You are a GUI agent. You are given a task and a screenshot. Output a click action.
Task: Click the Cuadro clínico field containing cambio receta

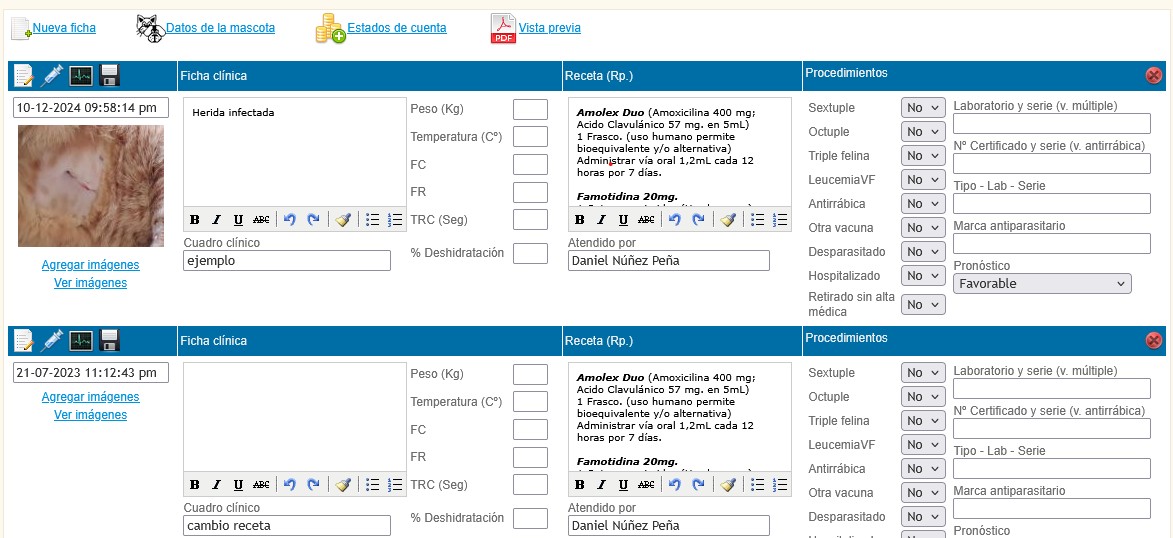287,525
